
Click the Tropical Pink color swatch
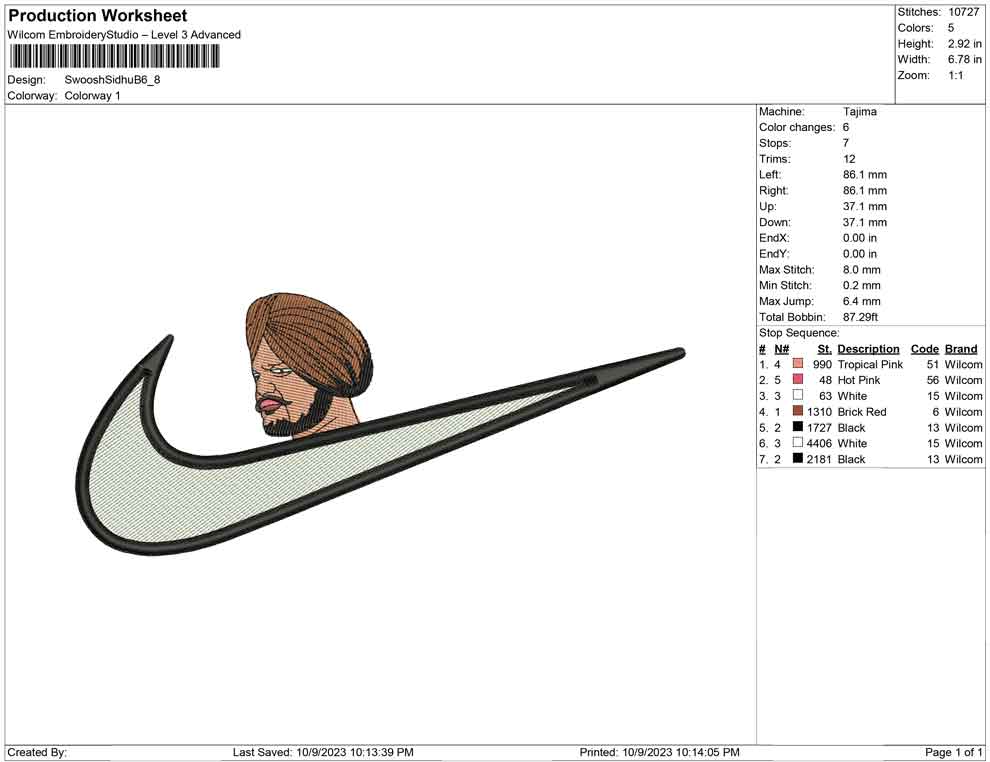(x=798, y=364)
